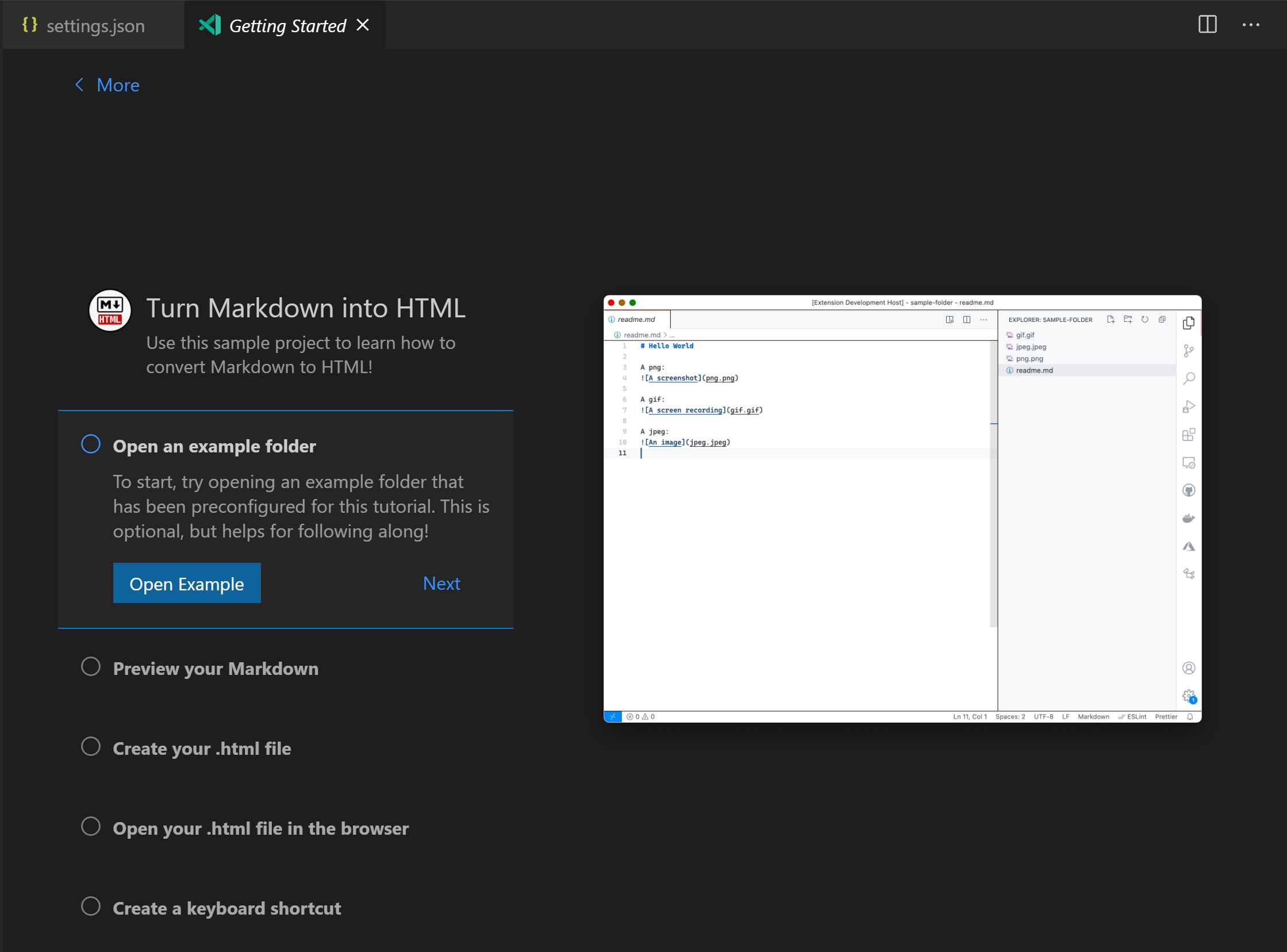Go back via the More link

click(118, 85)
